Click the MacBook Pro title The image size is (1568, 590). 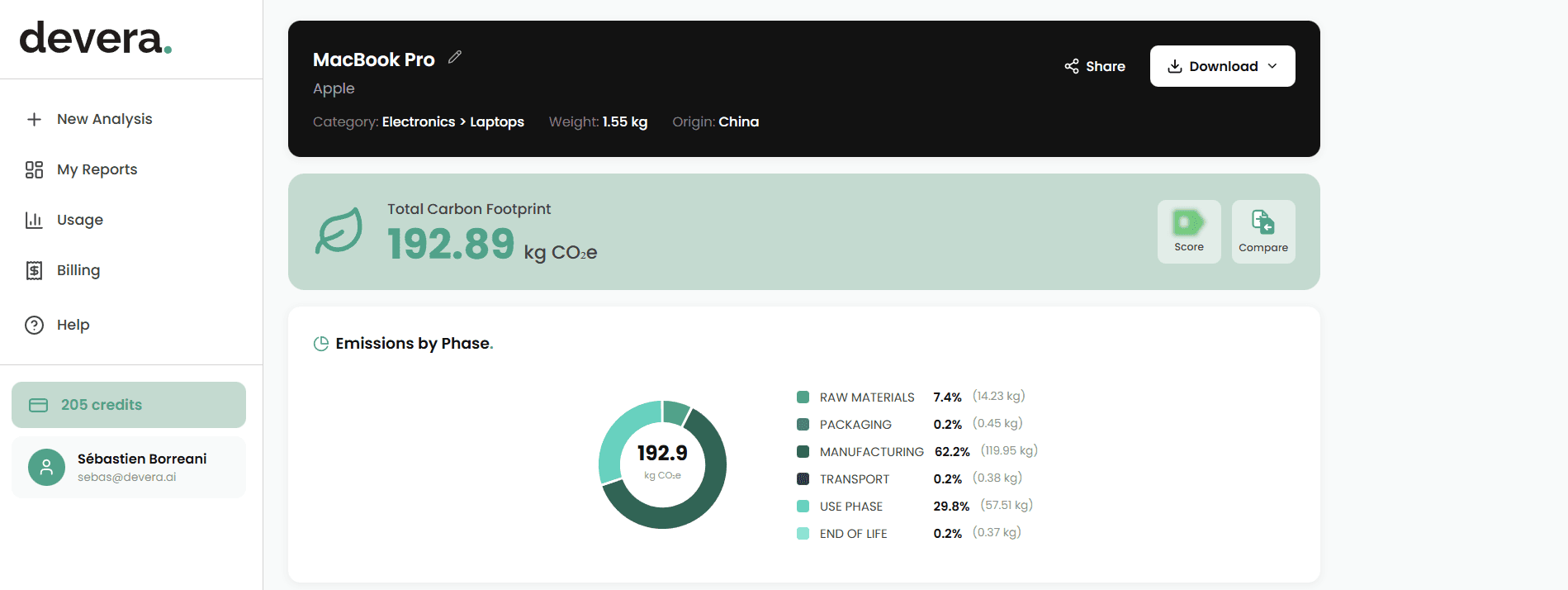(x=374, y=59)
